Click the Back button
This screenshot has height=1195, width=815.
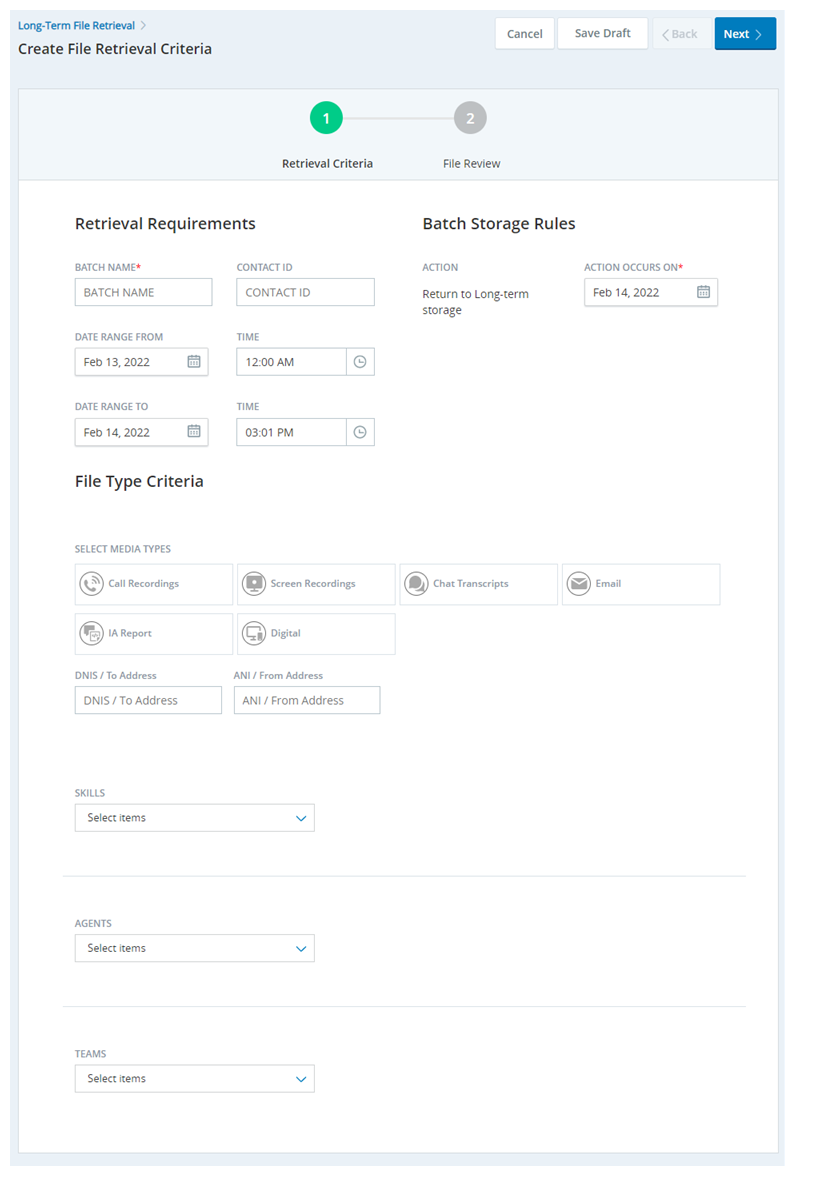tap(680, 34)
